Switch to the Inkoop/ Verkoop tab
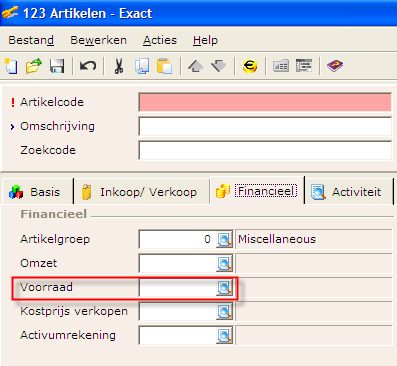Image resolution: width=397 pixels, height=366 pixels. click(142, 191)
